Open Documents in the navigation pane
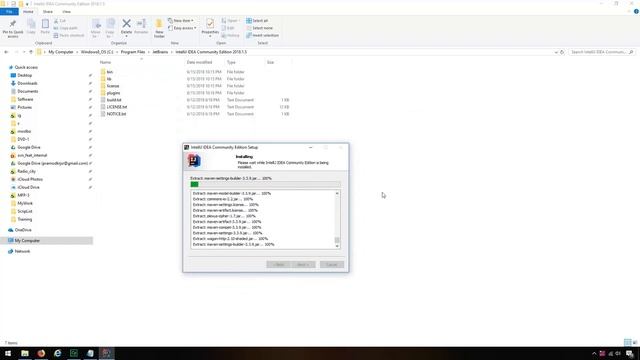 point(28,91)
